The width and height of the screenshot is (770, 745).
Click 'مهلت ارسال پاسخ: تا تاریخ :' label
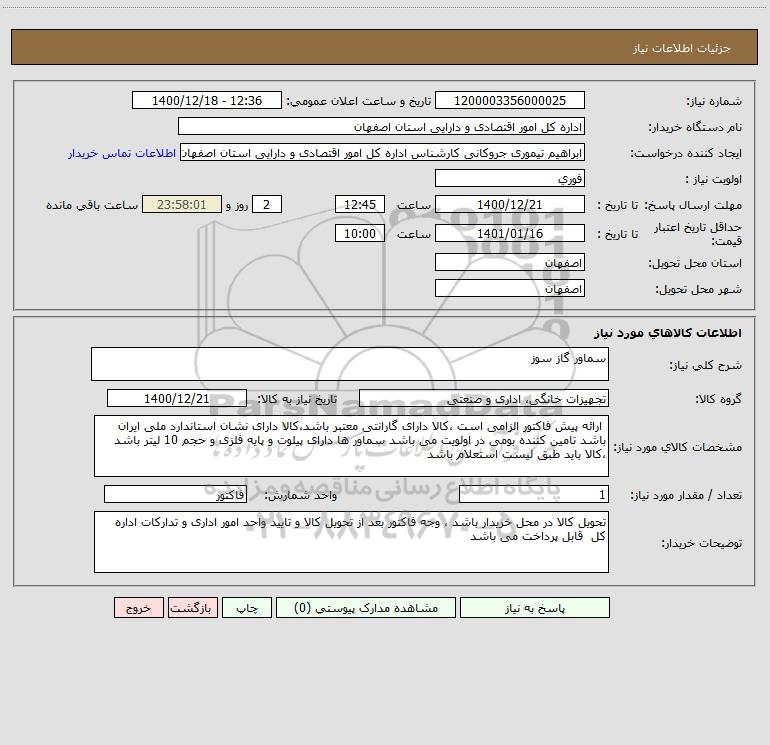(669, 205)
